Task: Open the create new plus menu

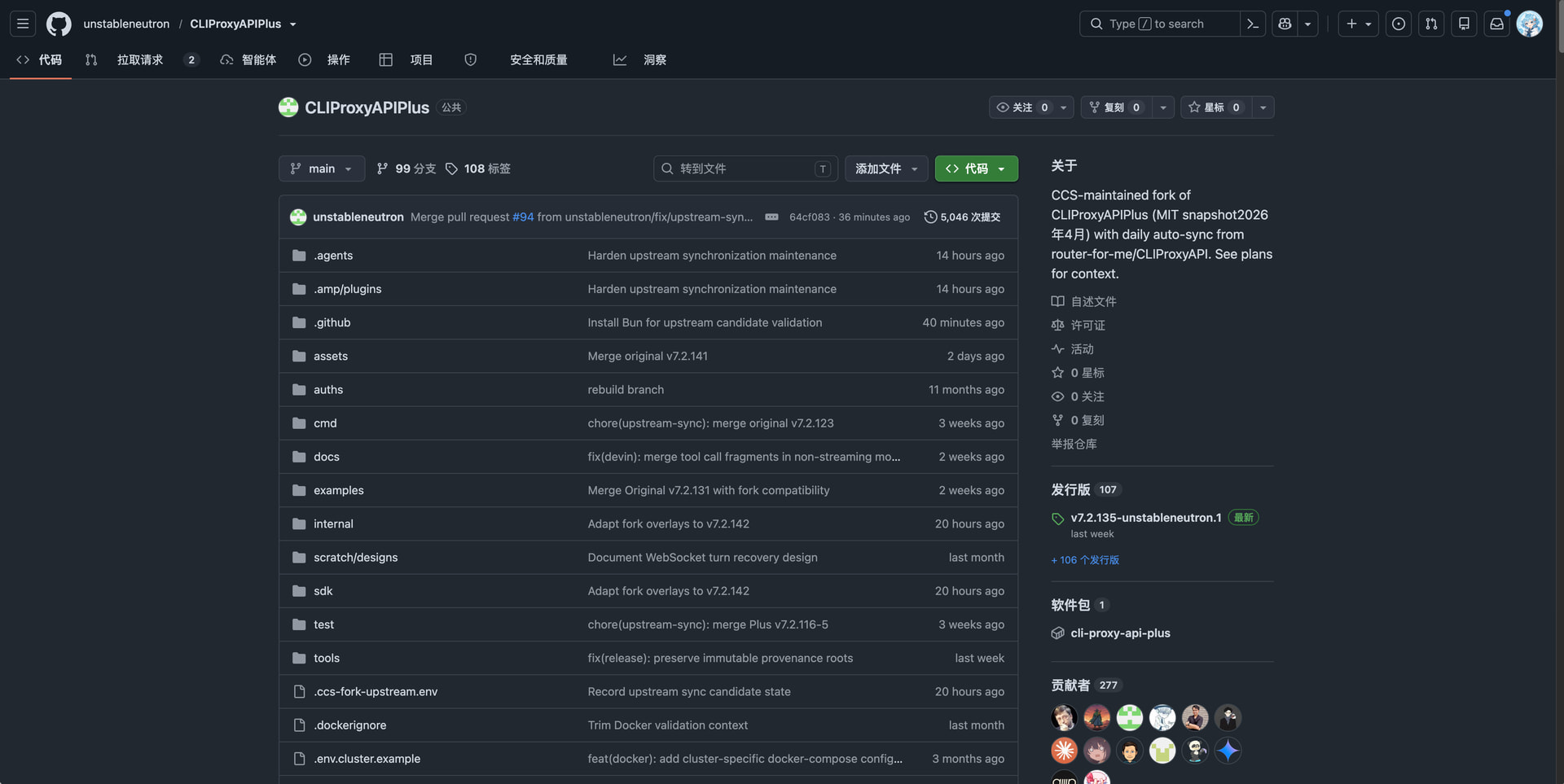Action: point(1359,24)
